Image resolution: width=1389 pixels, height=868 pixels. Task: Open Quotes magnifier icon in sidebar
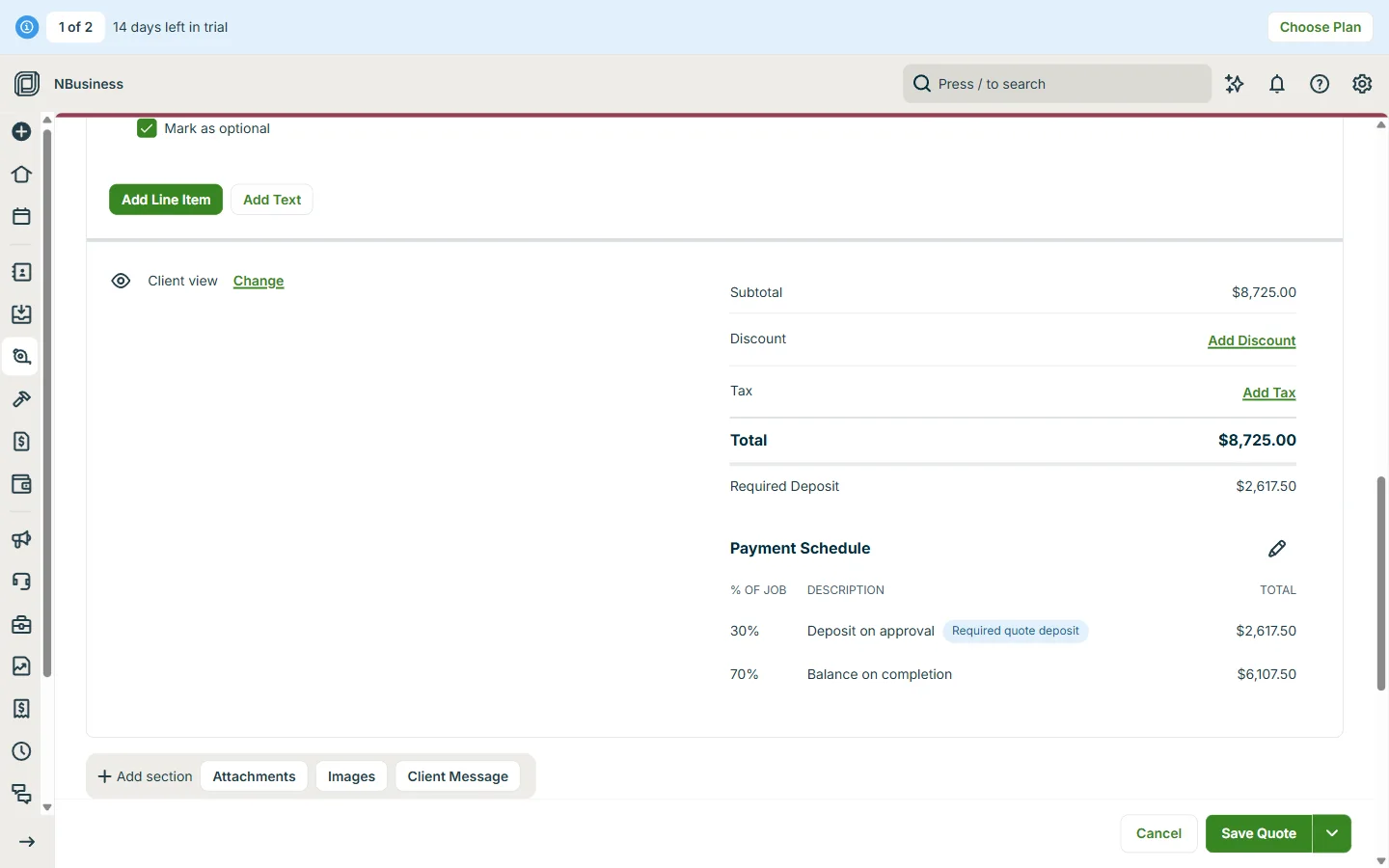click(x=21, y=357)
